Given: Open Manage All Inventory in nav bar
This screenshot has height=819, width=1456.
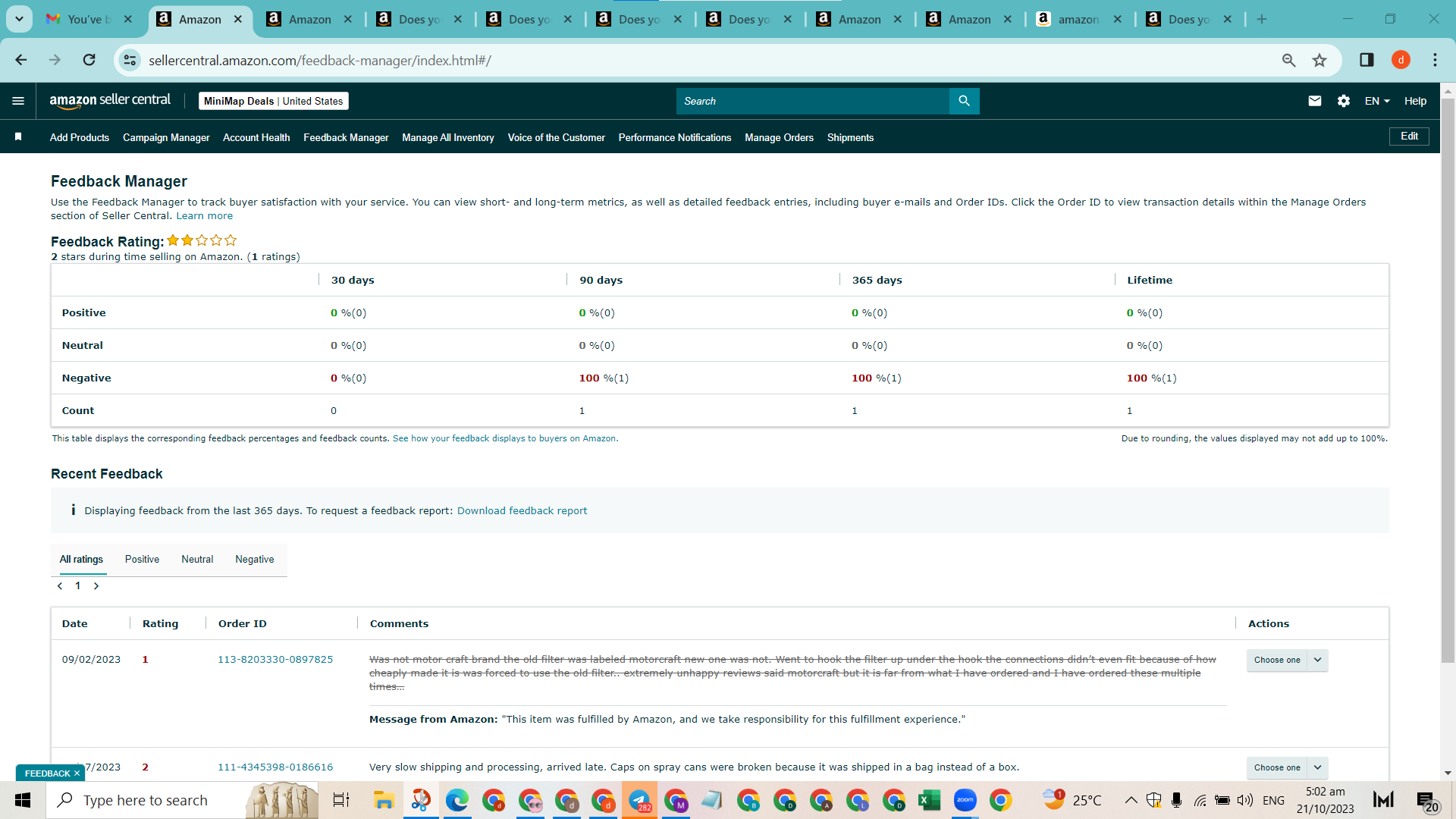Looking at the screenshot, I should click(448, 137).
